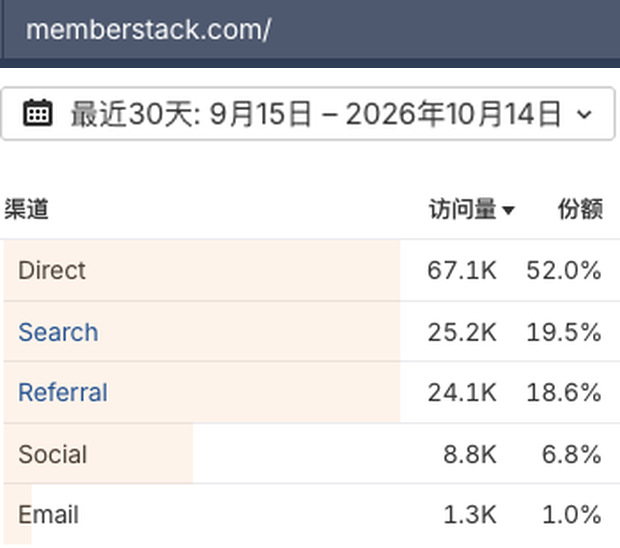Image resolution: width=620 pixels, height=548 pixels.
Task: Click the 份额 column header
Action: 580,209
